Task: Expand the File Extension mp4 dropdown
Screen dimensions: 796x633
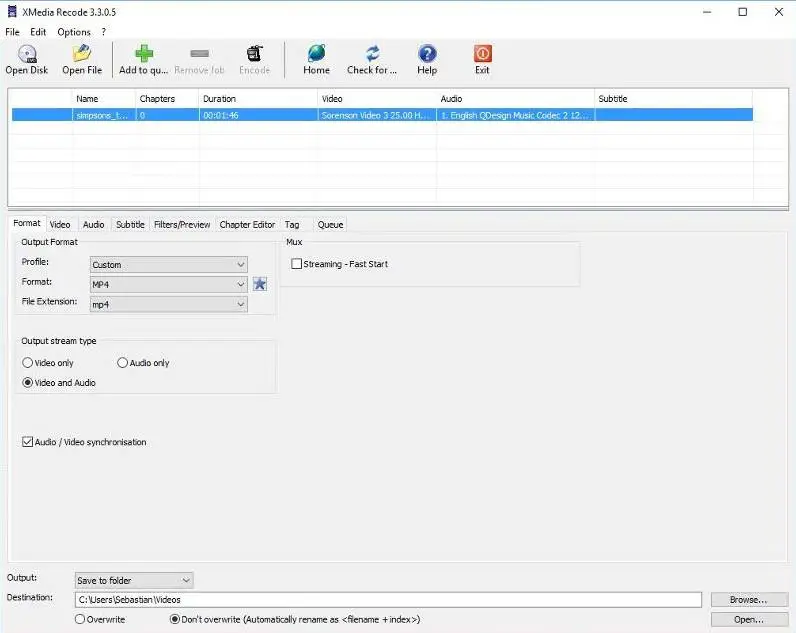Action: coord(169,304)
